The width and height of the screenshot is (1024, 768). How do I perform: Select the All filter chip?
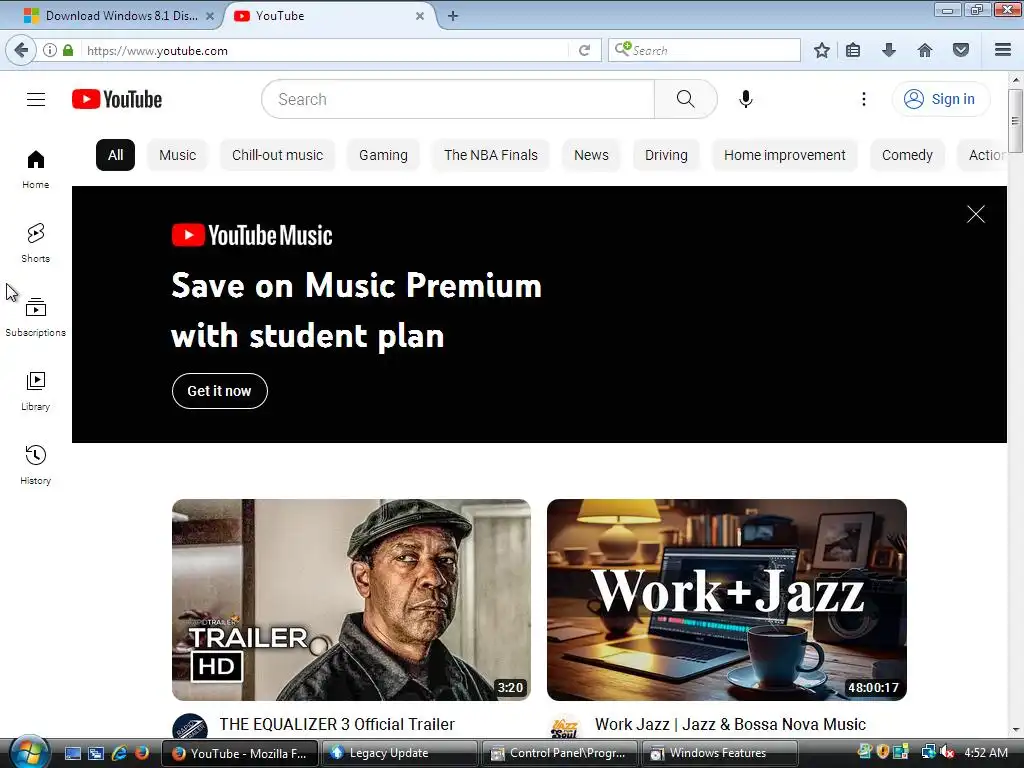tap(116, 155)
